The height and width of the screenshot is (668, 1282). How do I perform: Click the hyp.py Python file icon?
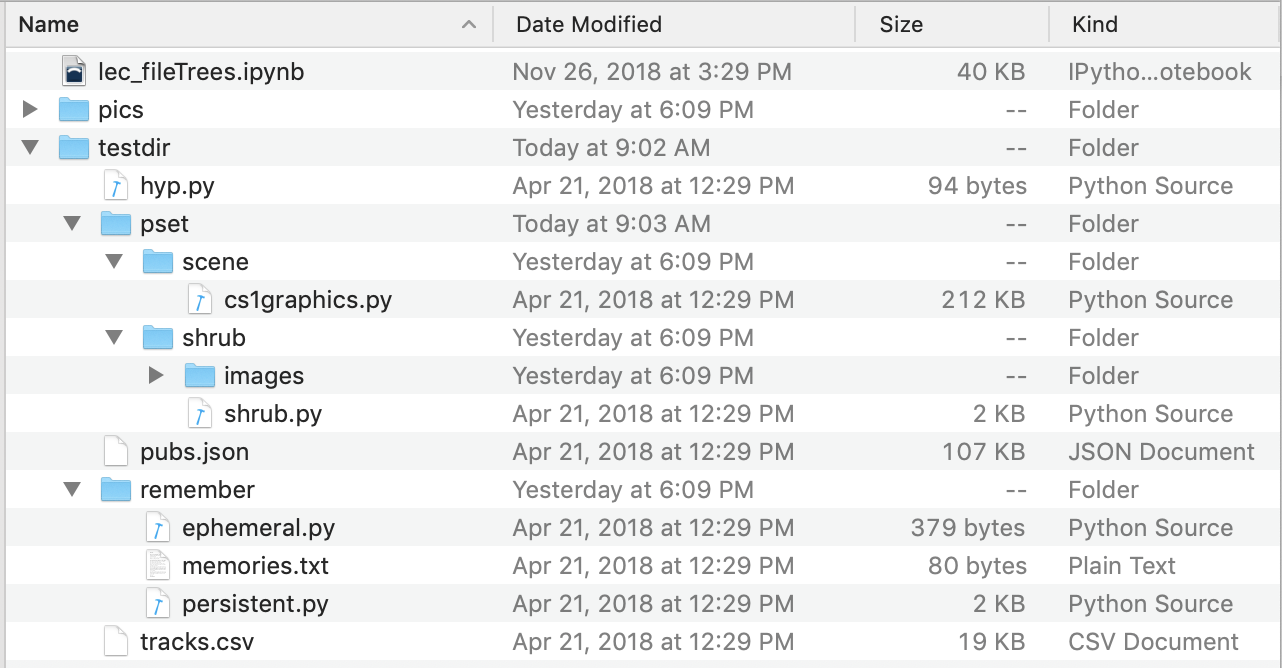(116, 186)
